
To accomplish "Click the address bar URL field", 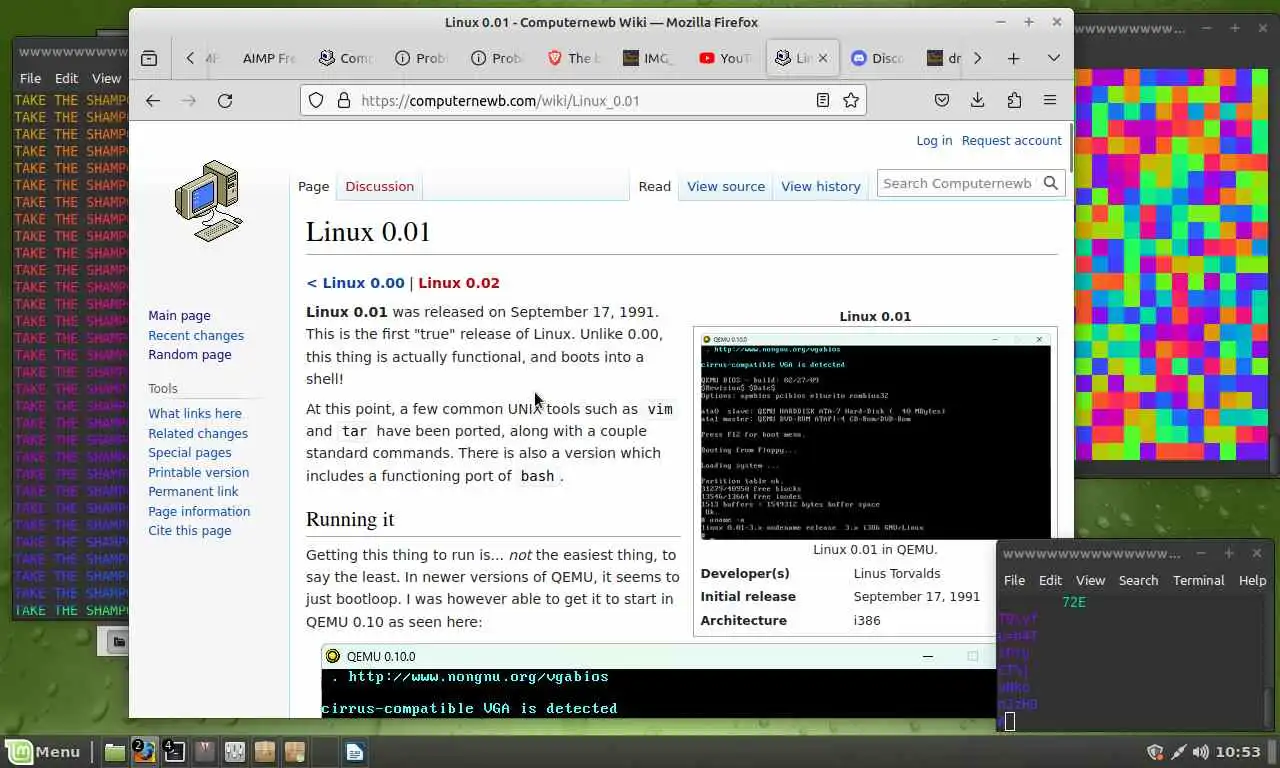I will (583, 100).
